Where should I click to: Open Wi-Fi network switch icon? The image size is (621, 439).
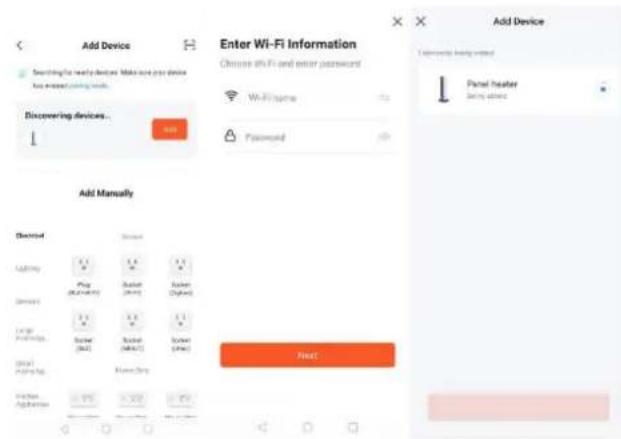(384, 97)
